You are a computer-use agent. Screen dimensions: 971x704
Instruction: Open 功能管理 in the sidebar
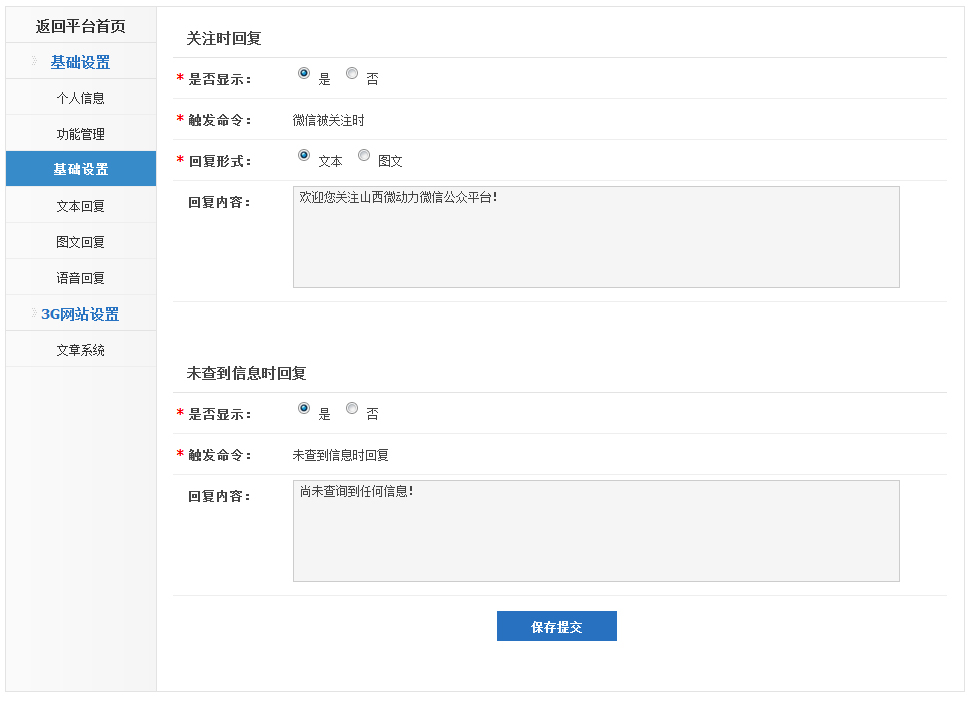pos(80,134)
